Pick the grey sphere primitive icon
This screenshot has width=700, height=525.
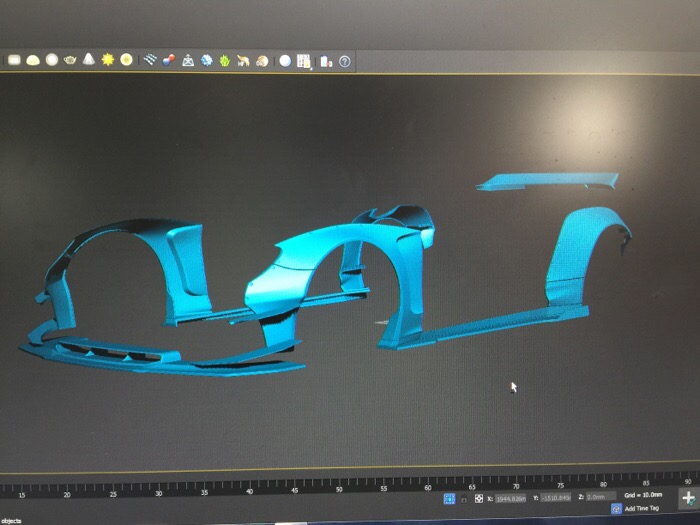(52, 59)
